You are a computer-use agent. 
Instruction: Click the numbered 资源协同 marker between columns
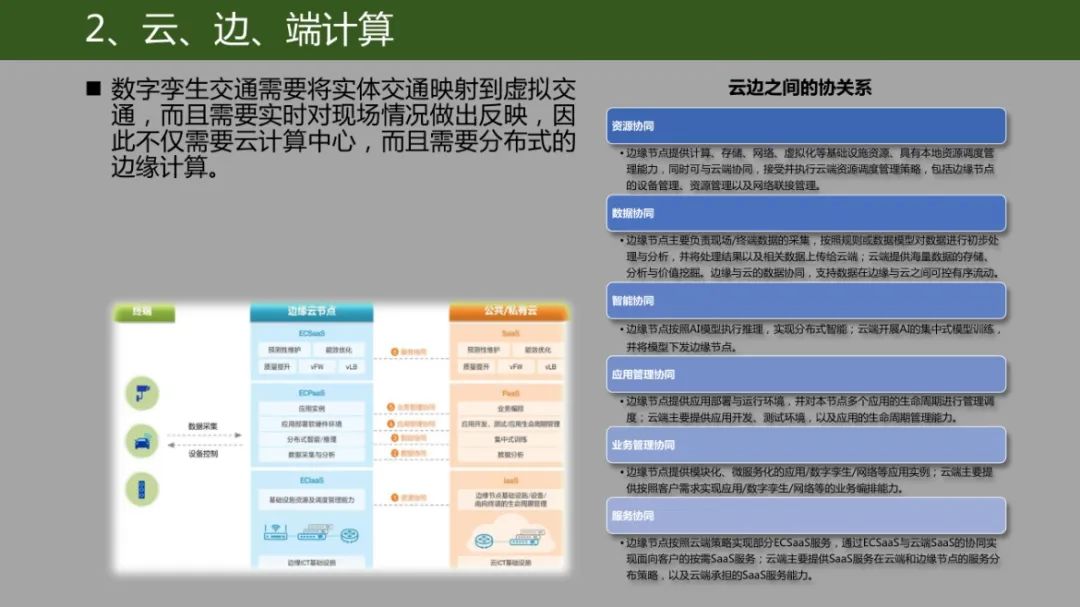394,494
